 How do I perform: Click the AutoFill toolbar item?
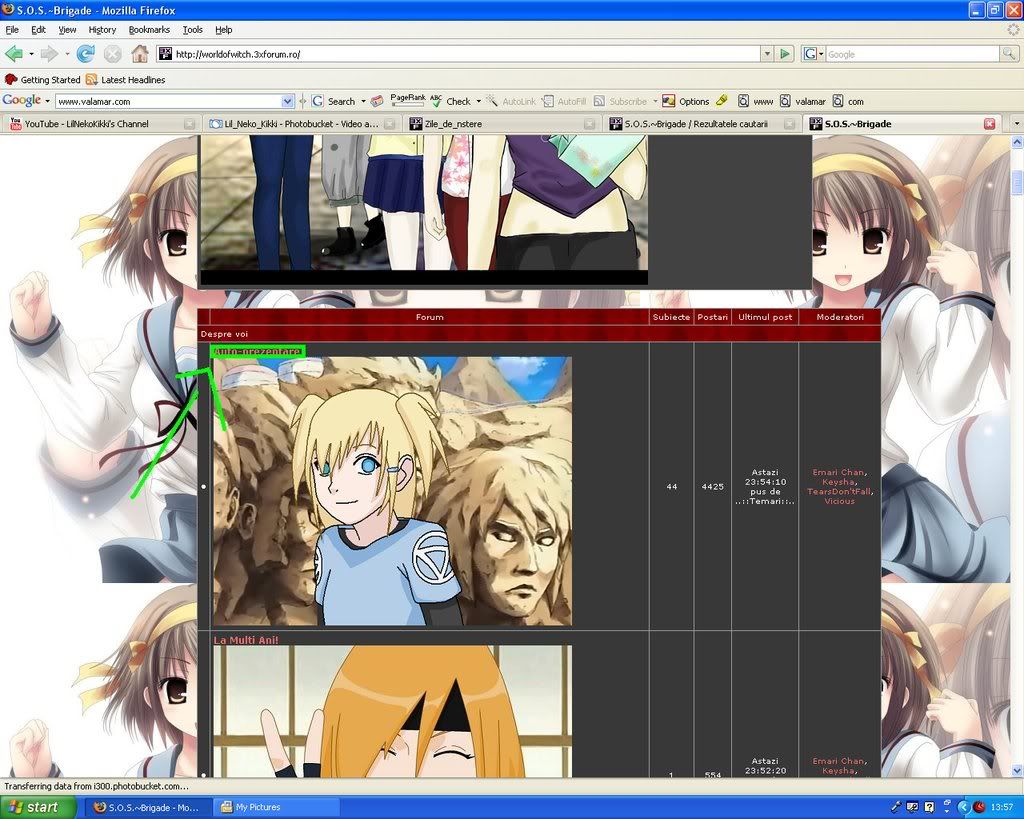pos(564,101)
